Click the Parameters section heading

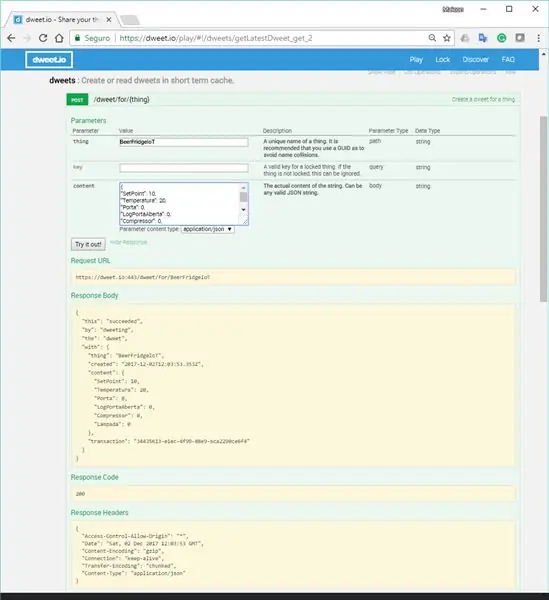[88, 121]
